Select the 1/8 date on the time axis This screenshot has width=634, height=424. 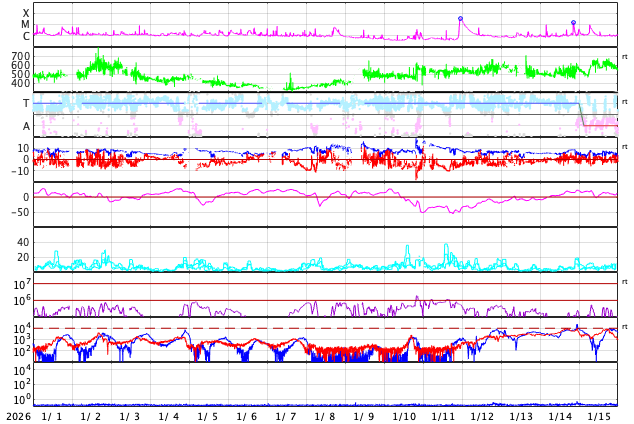click(325, 416)
